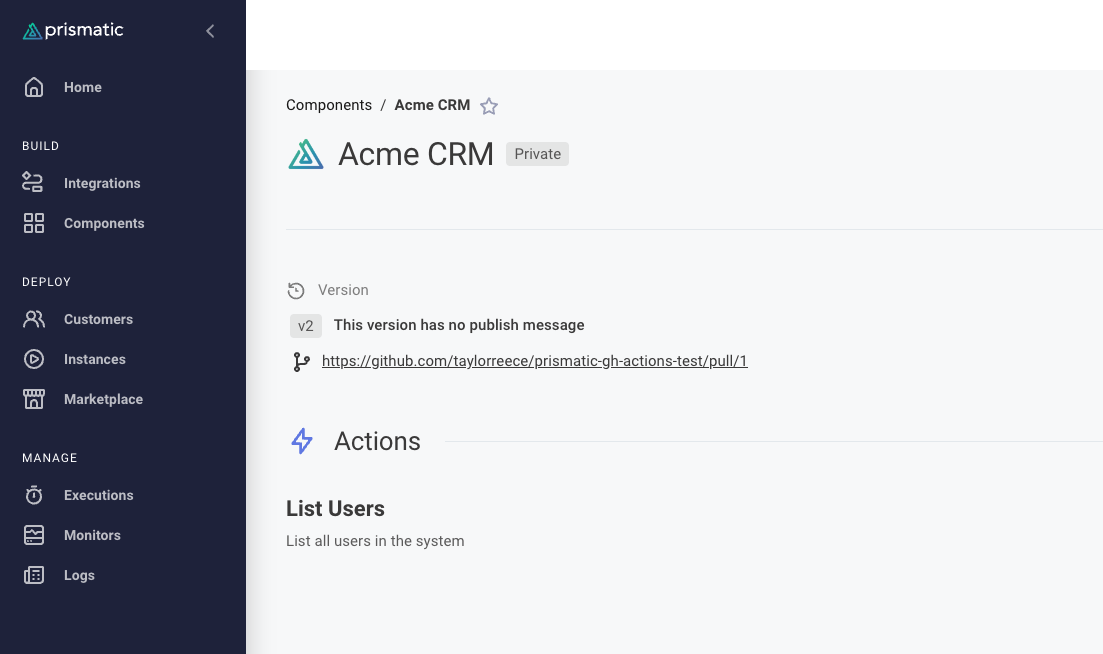Select Marketplace label in the sidebar
Screen dimensions: 1103x654
103,399
